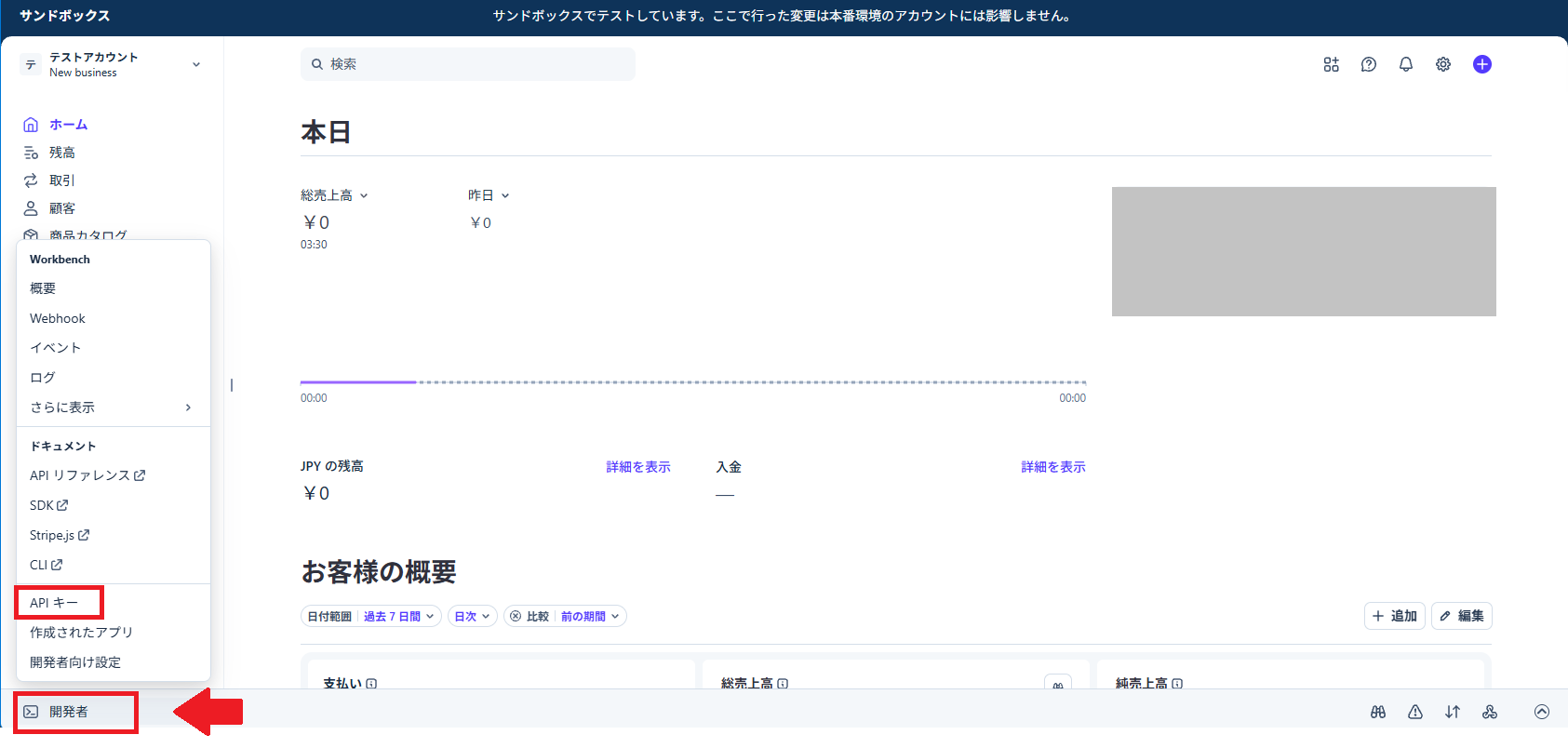
Task: Open the 日次 interval dropdown
Action: pyautogui.click(x=473, y=616)
